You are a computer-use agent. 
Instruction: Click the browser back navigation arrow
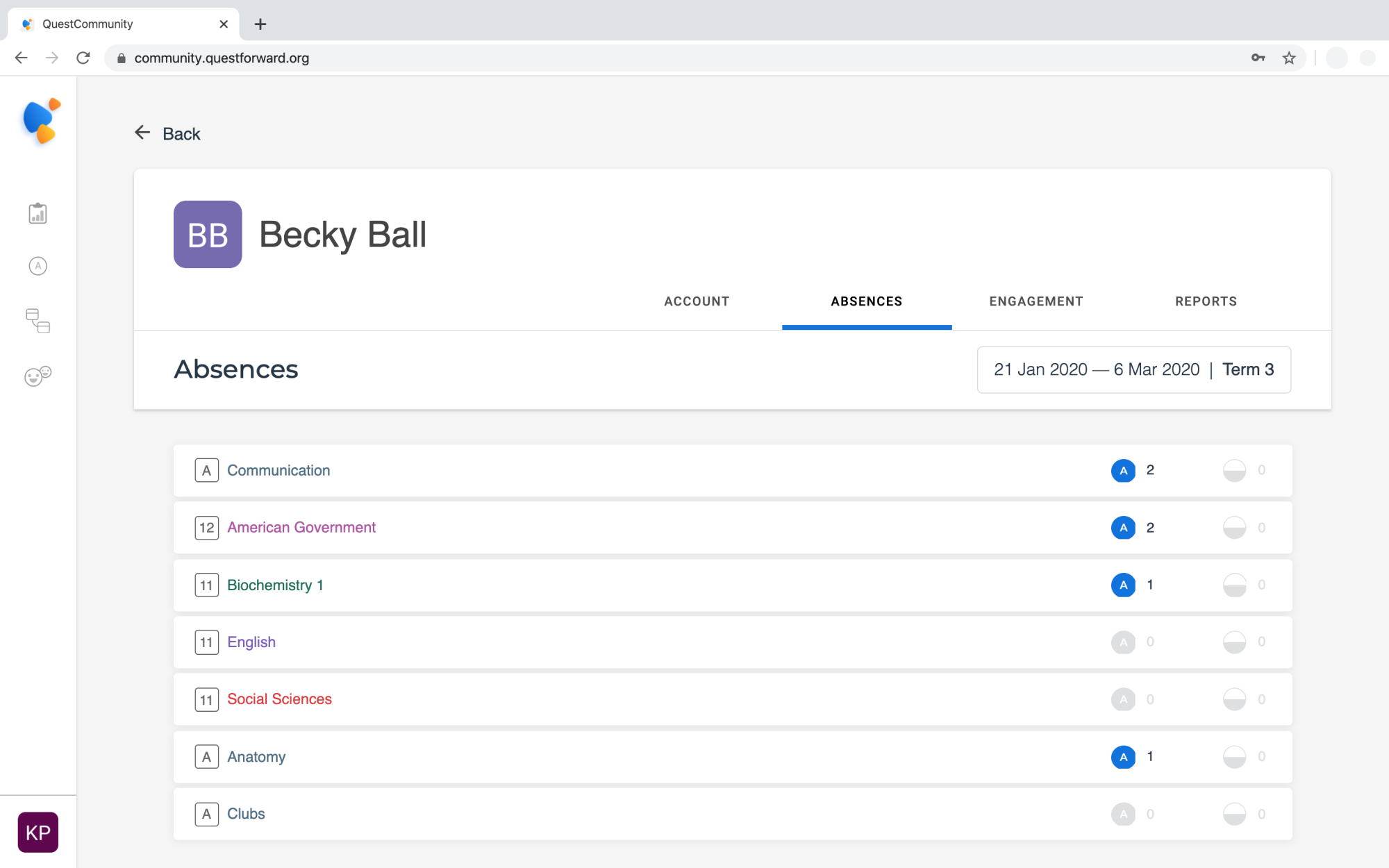tap(21, 58)
